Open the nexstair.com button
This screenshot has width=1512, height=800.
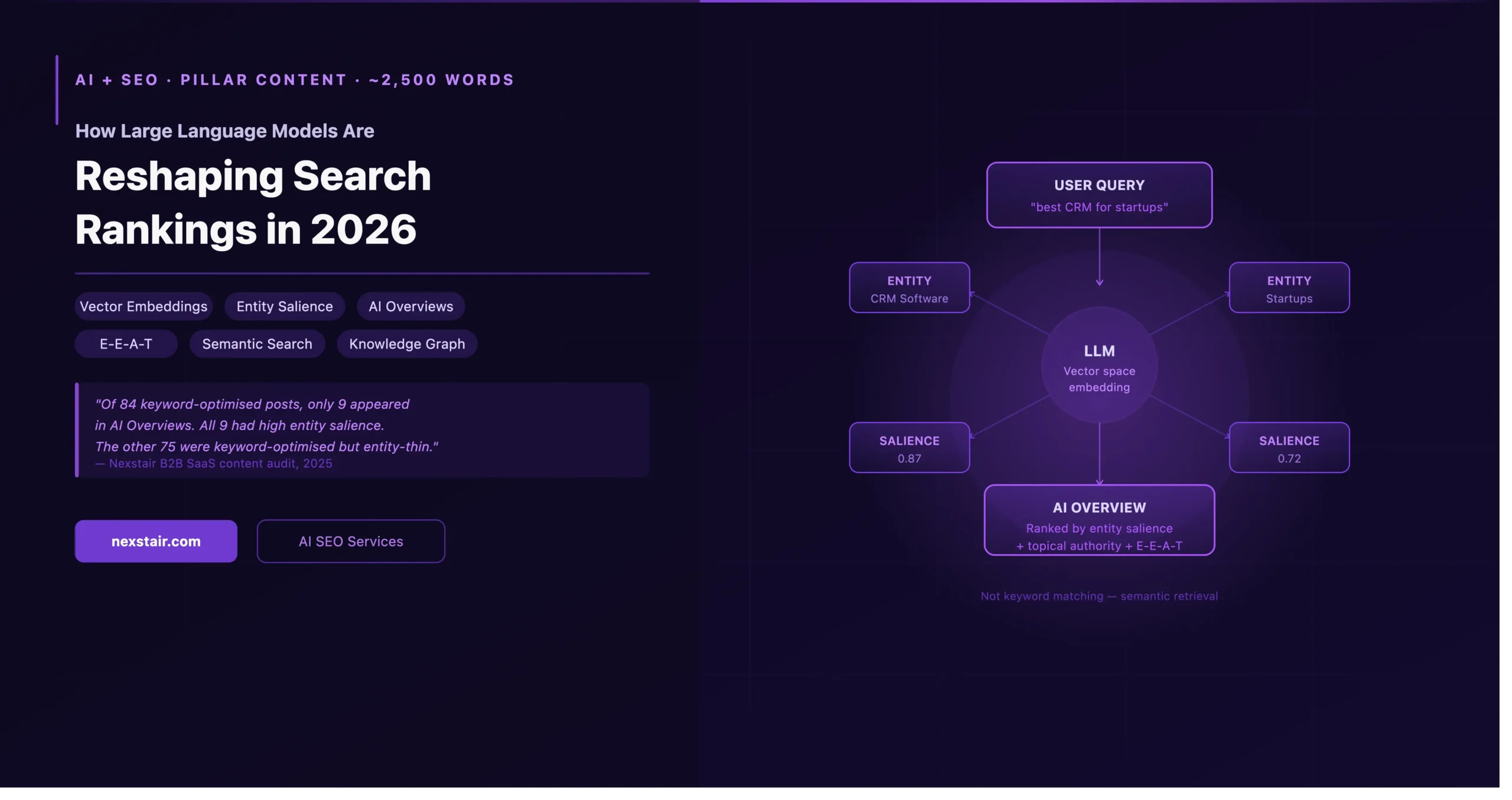[156, 541]
